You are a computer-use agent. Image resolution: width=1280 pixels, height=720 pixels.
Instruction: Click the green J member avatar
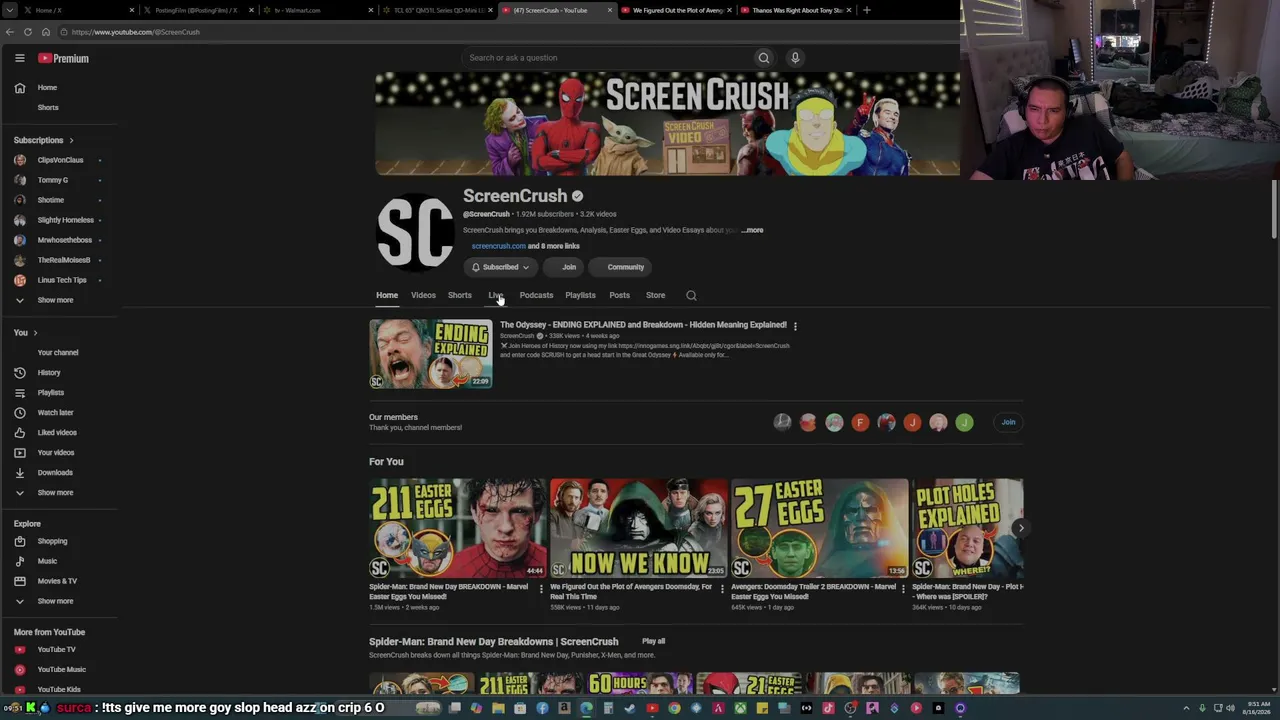coord(964,422)
